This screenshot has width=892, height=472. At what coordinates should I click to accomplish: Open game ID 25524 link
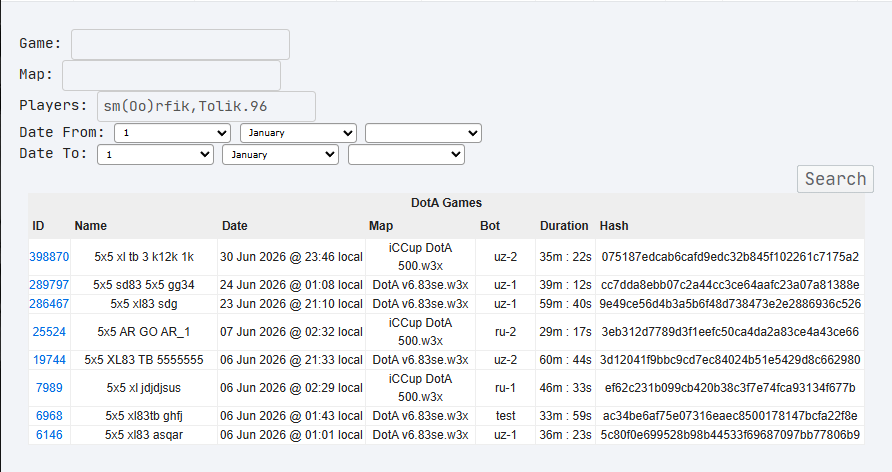(x=49, y=332)
